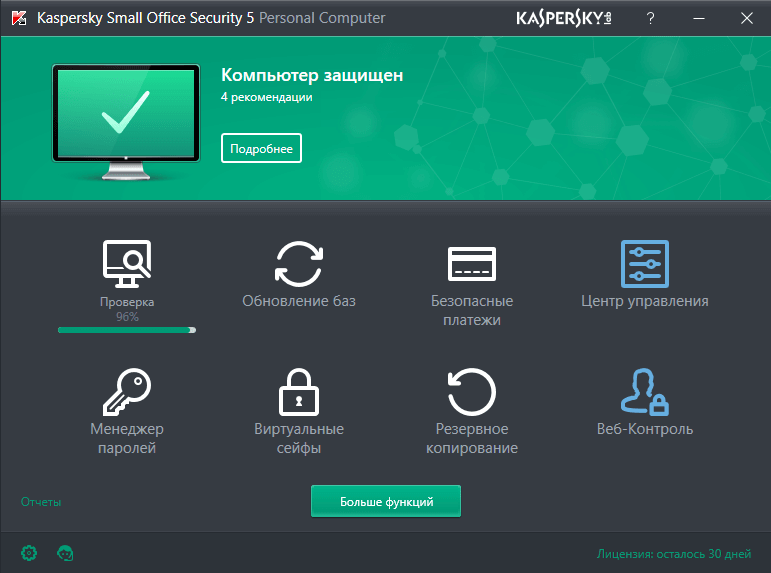
Task: Click the scan progress bar at 96%
Action: tap(127, 329)
